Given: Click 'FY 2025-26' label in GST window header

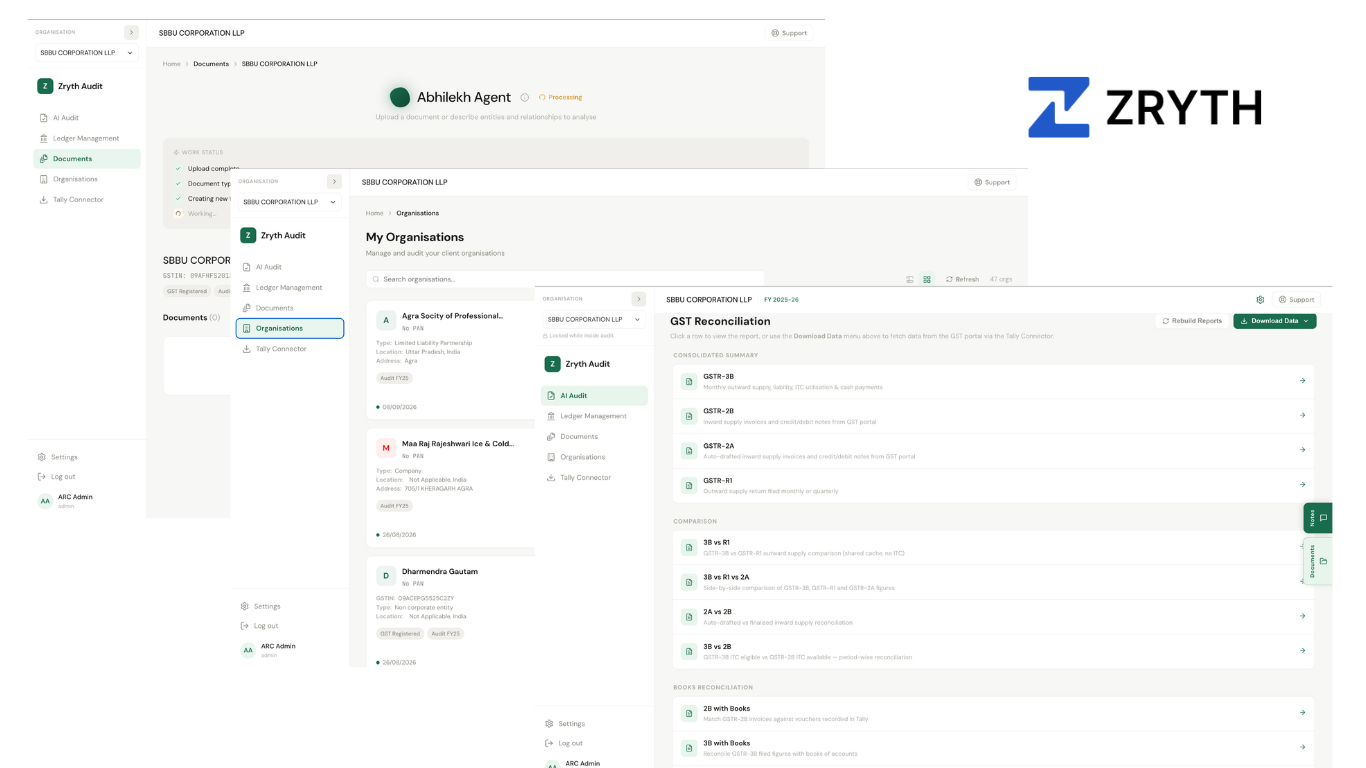Looking at the screenshot, I should pyautogui.click(x=781, y=299).
